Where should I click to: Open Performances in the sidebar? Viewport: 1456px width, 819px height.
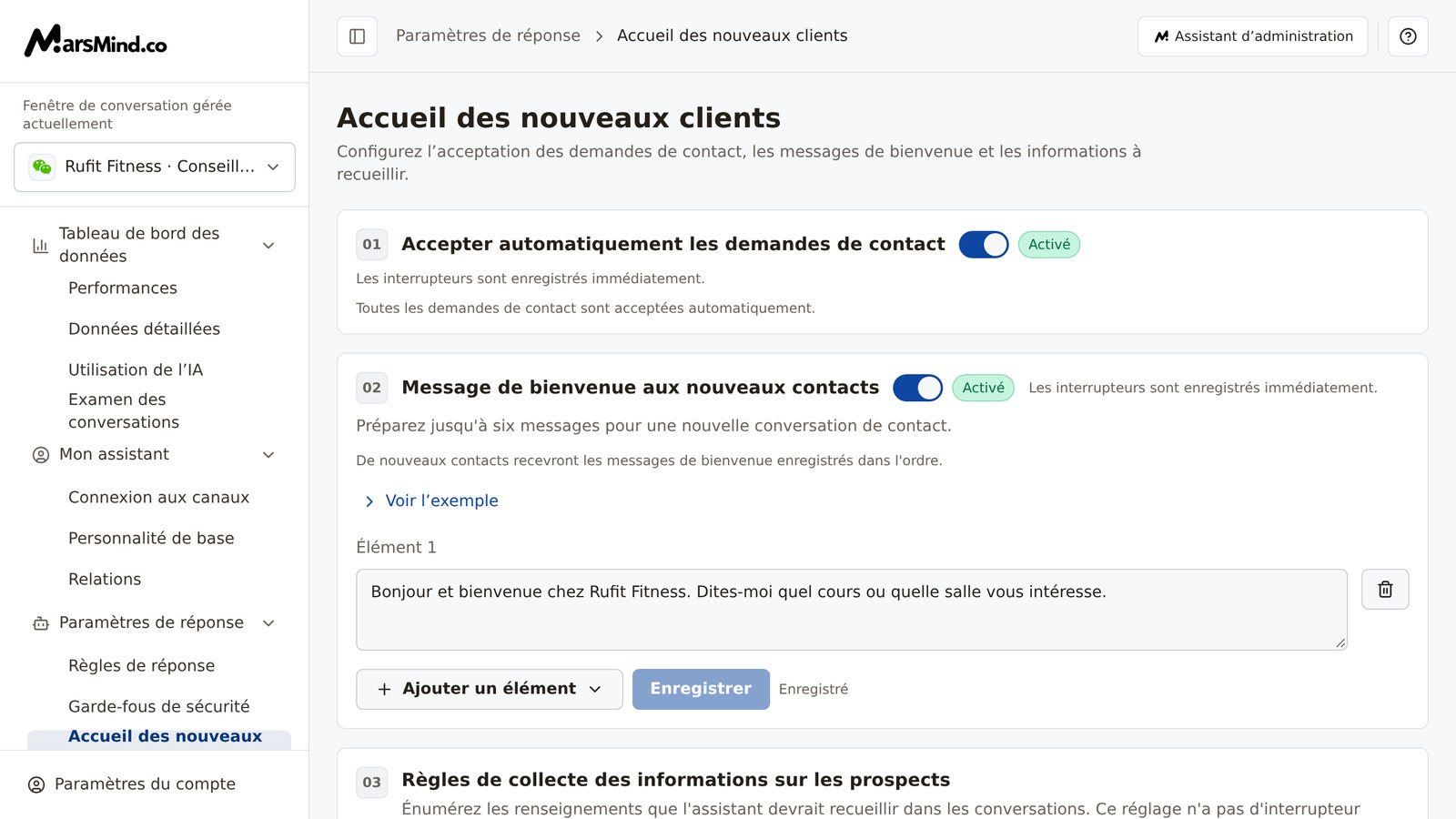123,288
